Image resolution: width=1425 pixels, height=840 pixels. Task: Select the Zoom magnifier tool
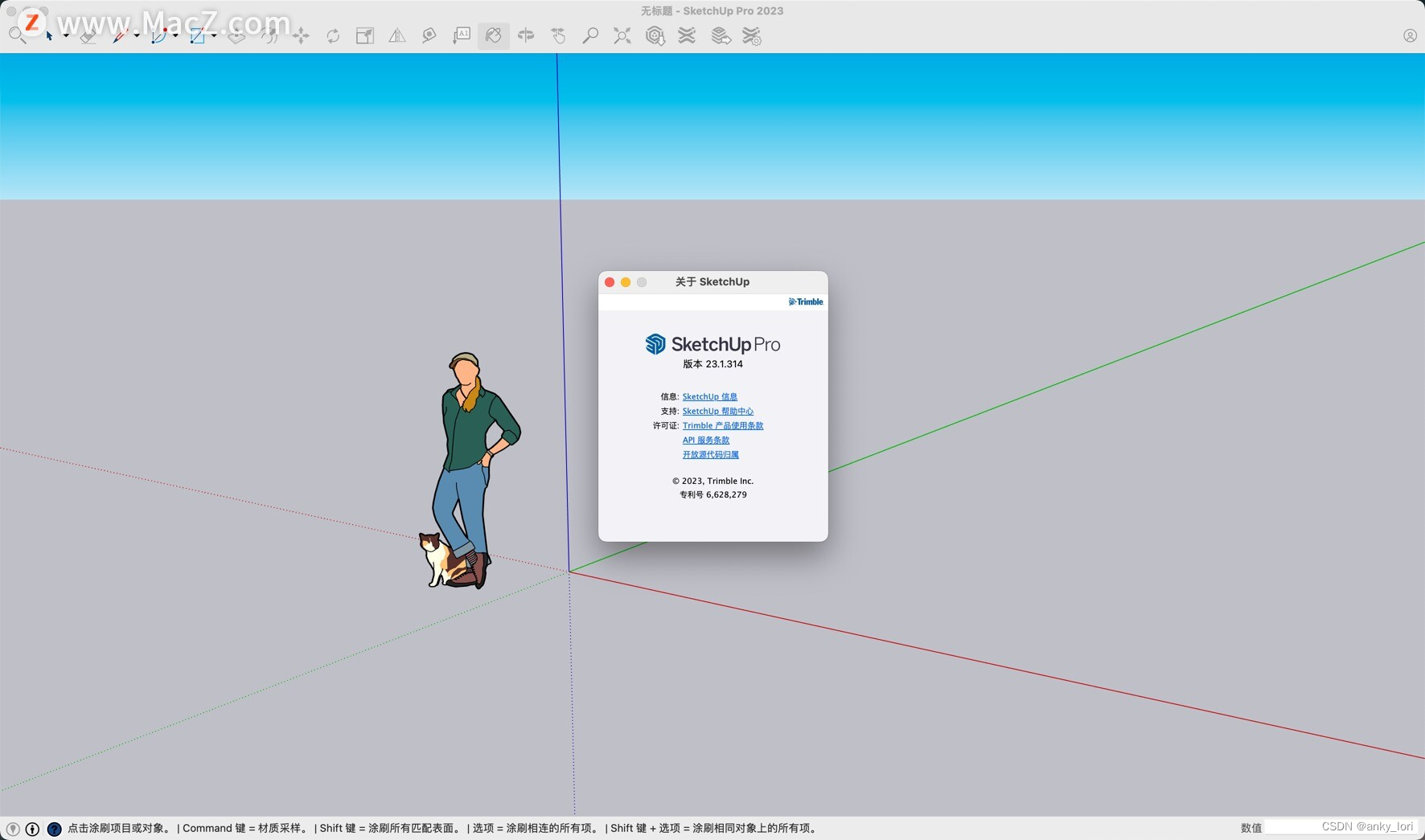coord(591,35)
